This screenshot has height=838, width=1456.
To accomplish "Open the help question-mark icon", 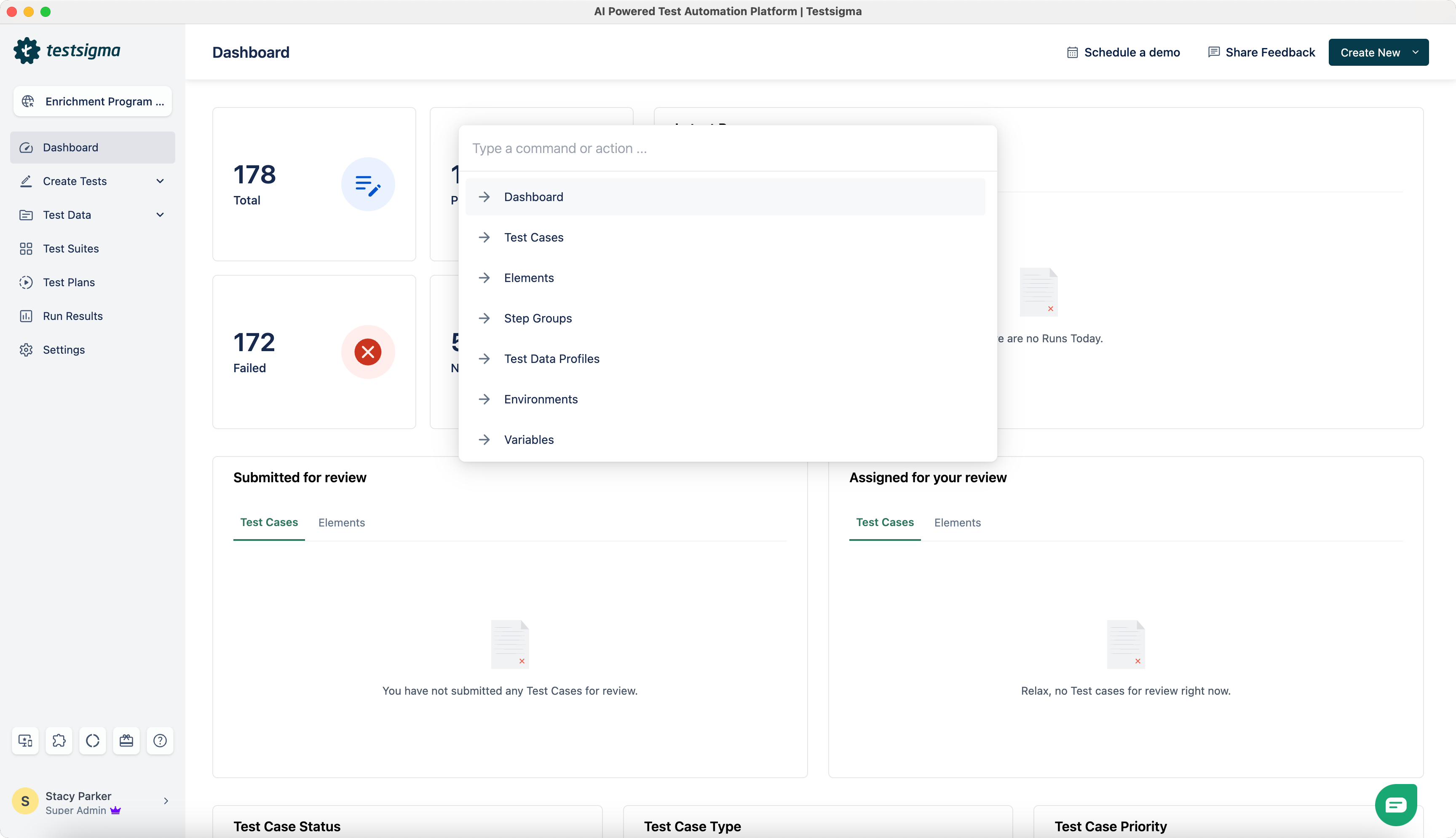I will [160, 740].
